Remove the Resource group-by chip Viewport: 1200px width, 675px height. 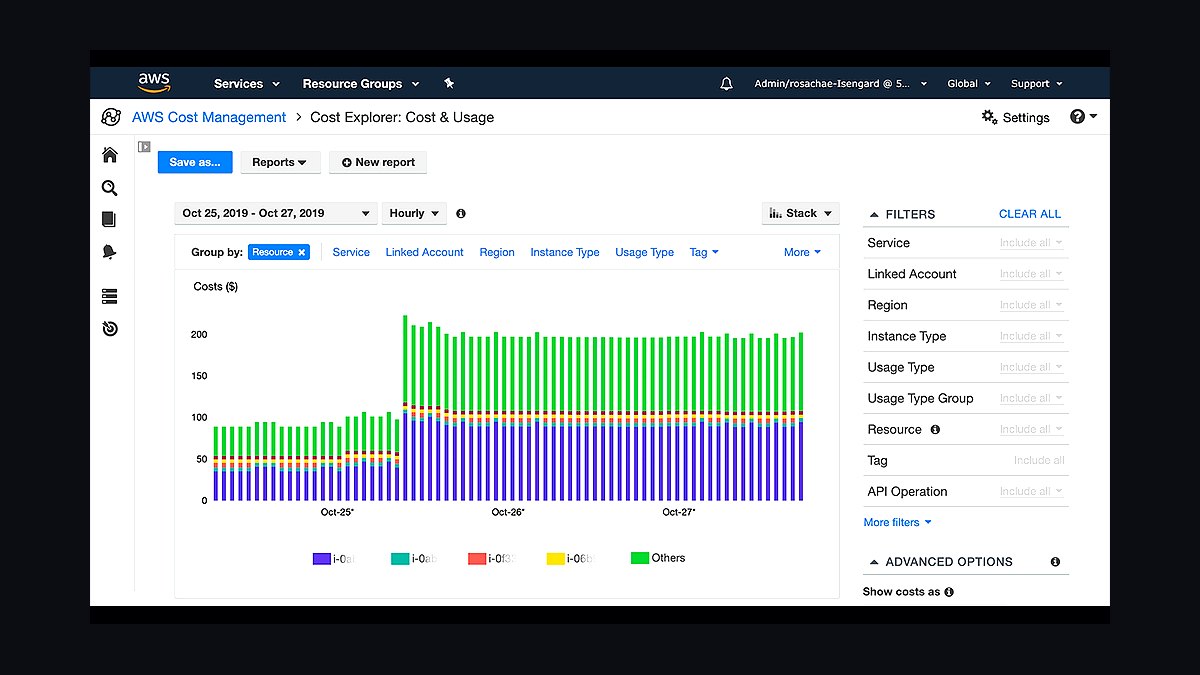tap(302, 252)
